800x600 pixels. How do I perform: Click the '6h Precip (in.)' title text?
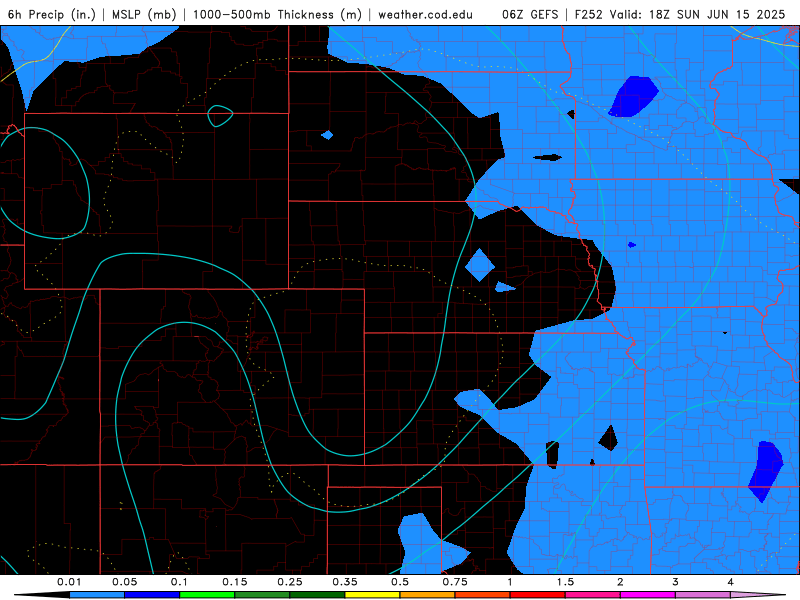52,14
